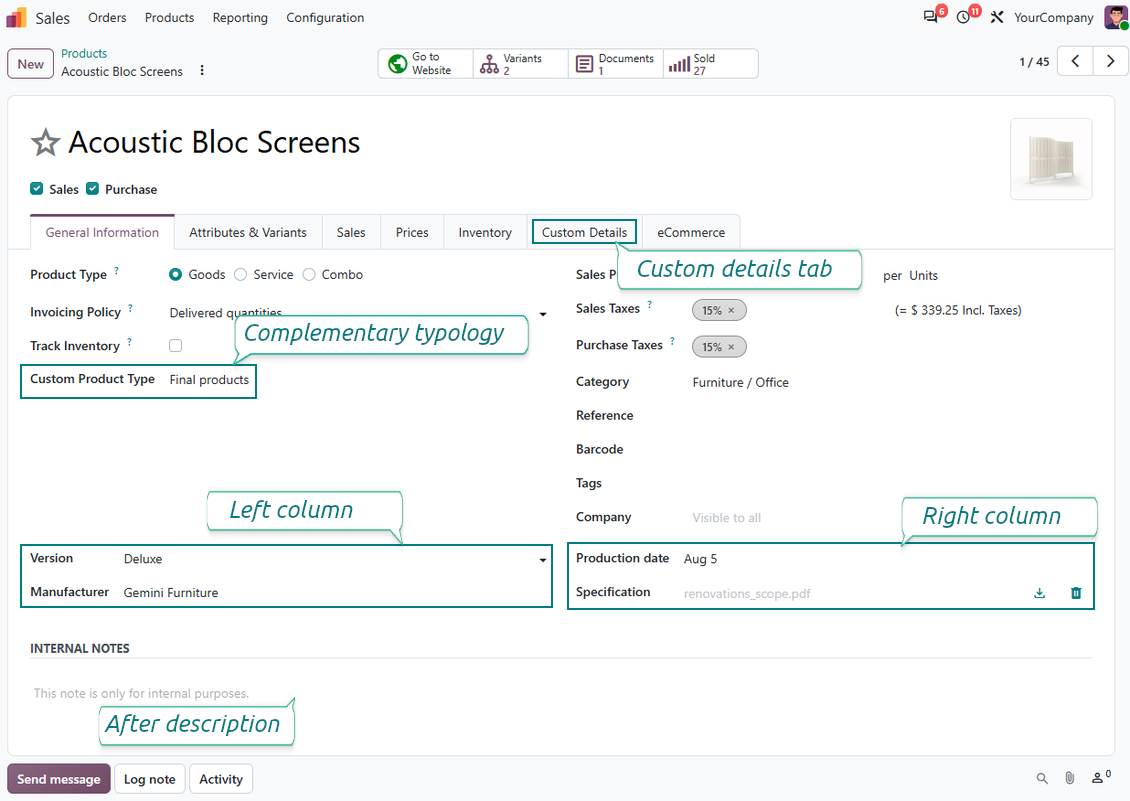Open the Reporting menu
1130x801 pixels.
[x=240, y=17]
